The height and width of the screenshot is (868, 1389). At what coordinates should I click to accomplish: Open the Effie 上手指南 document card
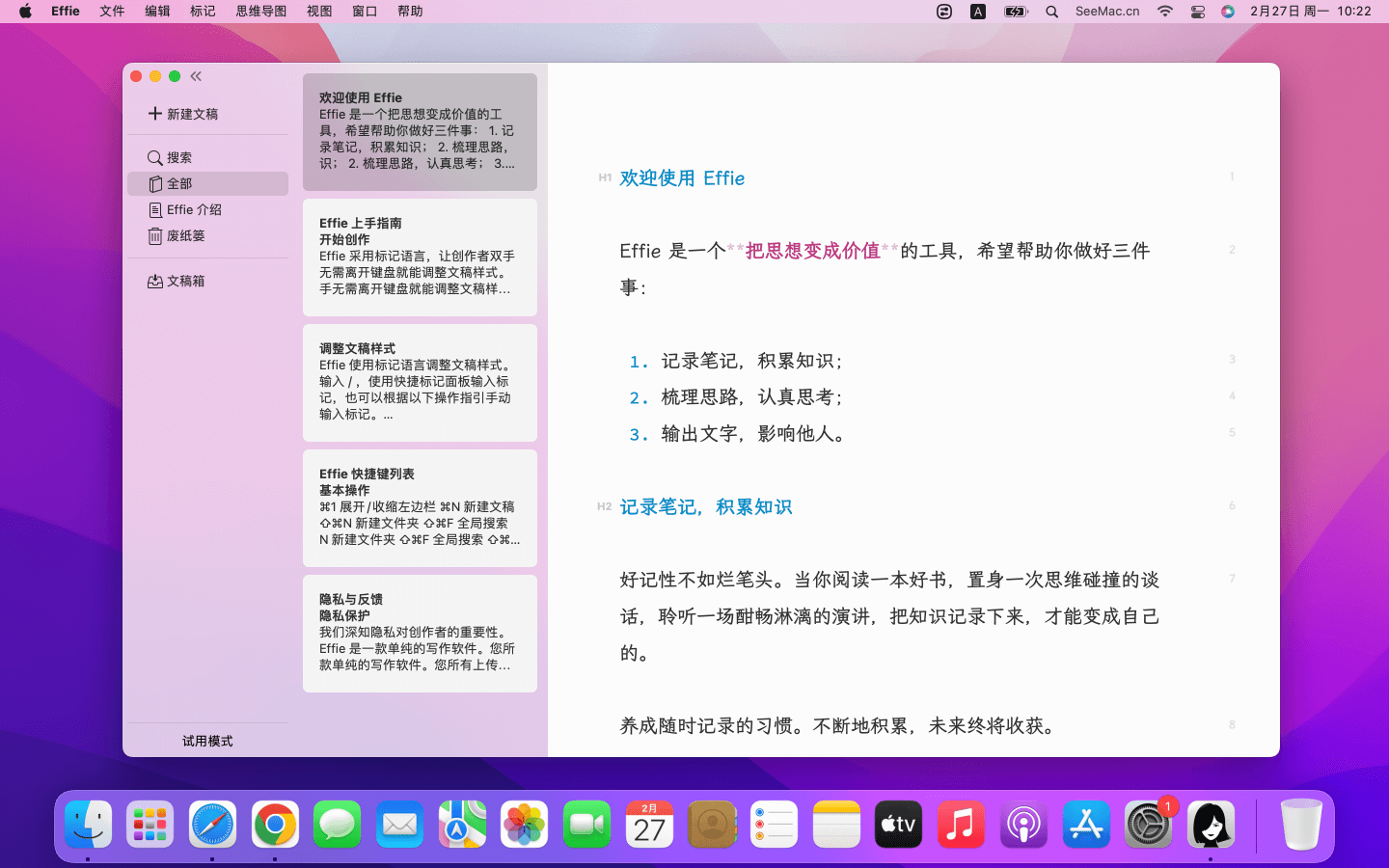click(420, 258)
